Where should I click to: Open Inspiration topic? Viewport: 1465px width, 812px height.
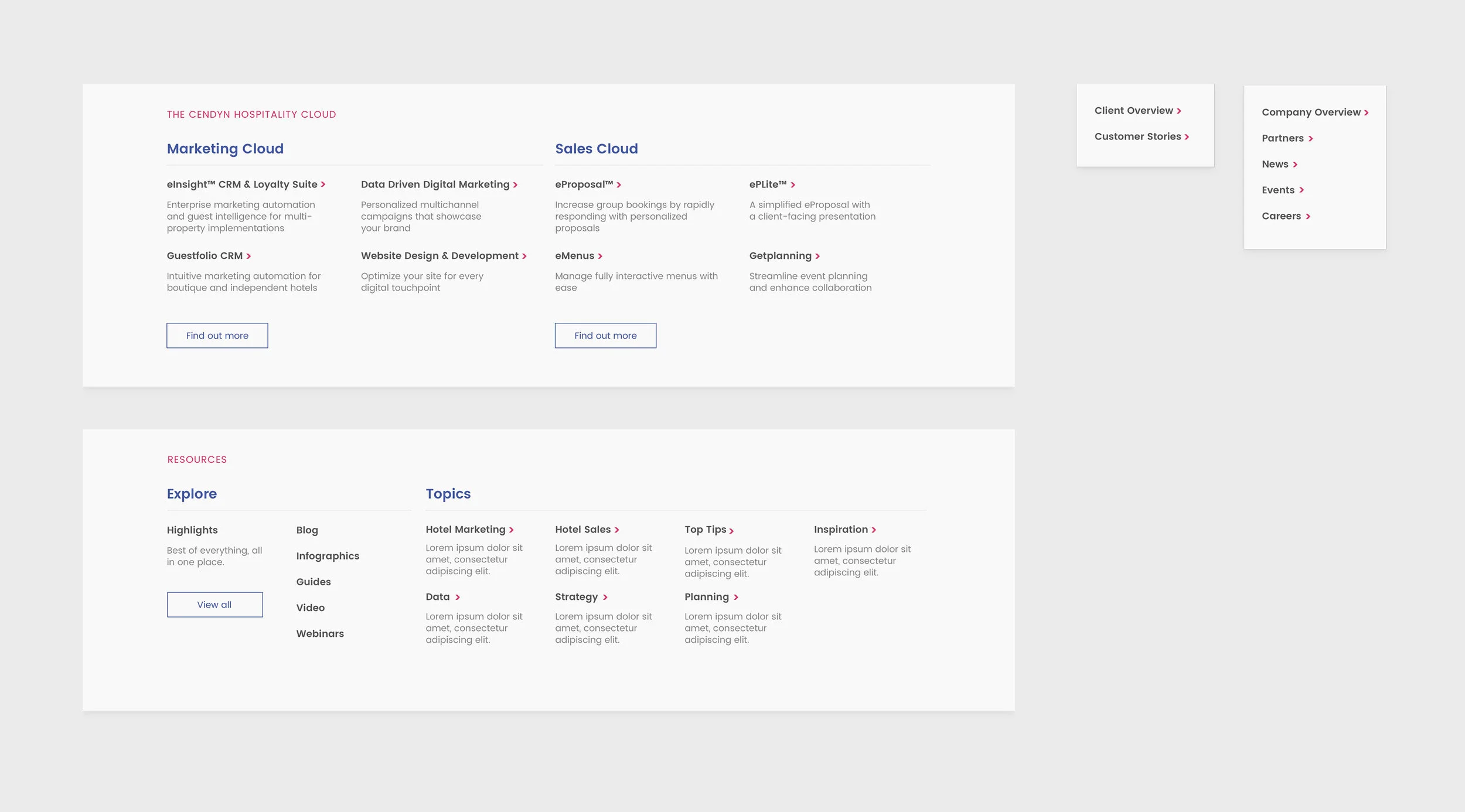(844, 530)
